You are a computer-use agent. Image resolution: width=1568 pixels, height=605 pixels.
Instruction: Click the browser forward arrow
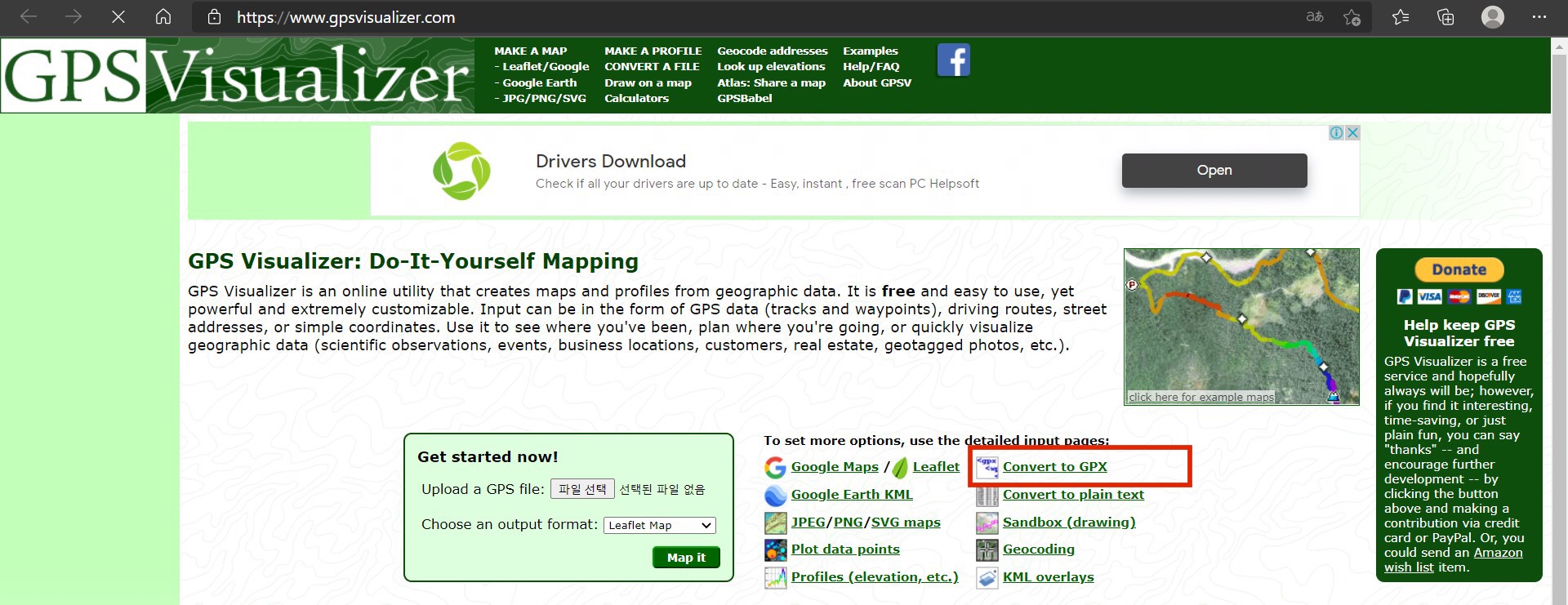point(73,16)
